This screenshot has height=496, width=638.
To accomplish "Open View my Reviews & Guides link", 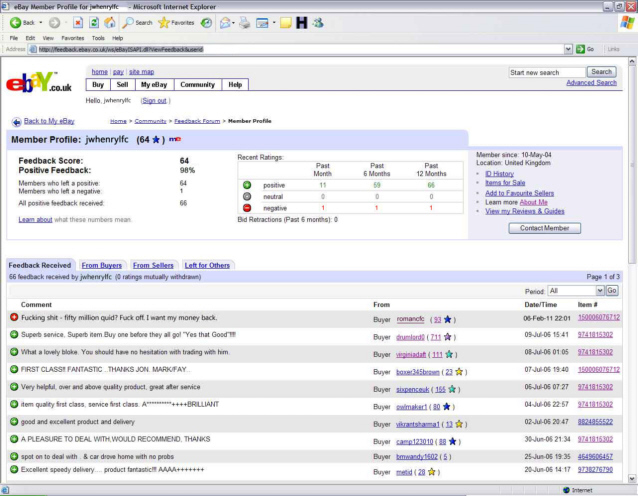I will pos(524,211).
